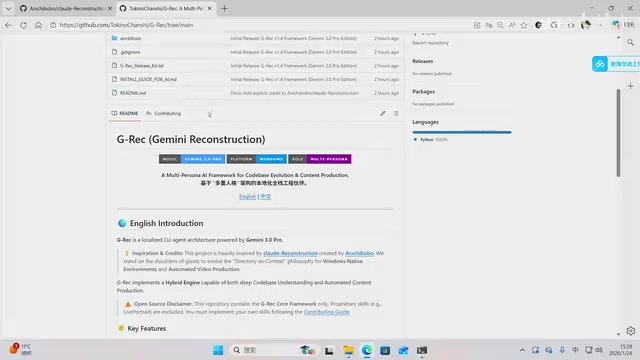Add a sidebar app with plus icon
This screenshot has width=640, height=360.
pos(631,86)
